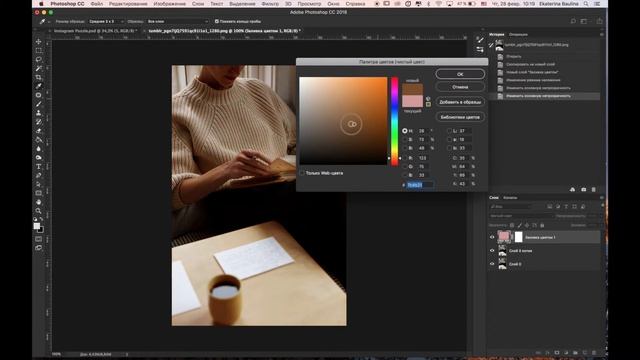The width and height of the screenshot is (640, 360).
Task: Select the Eraser tool
Action: 38,131
